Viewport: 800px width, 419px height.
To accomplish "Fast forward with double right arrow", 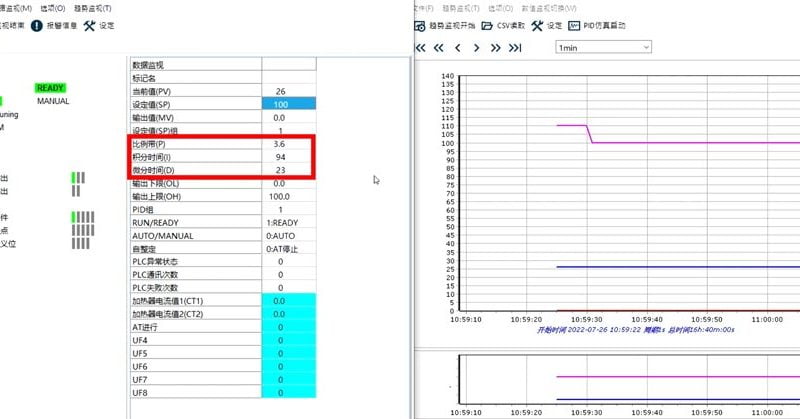I will tap(496, 47).
